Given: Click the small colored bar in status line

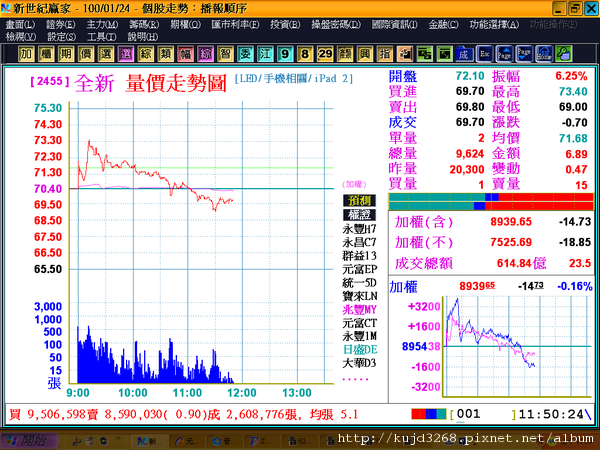Looking at the screenshot, I should click(429, 414).
